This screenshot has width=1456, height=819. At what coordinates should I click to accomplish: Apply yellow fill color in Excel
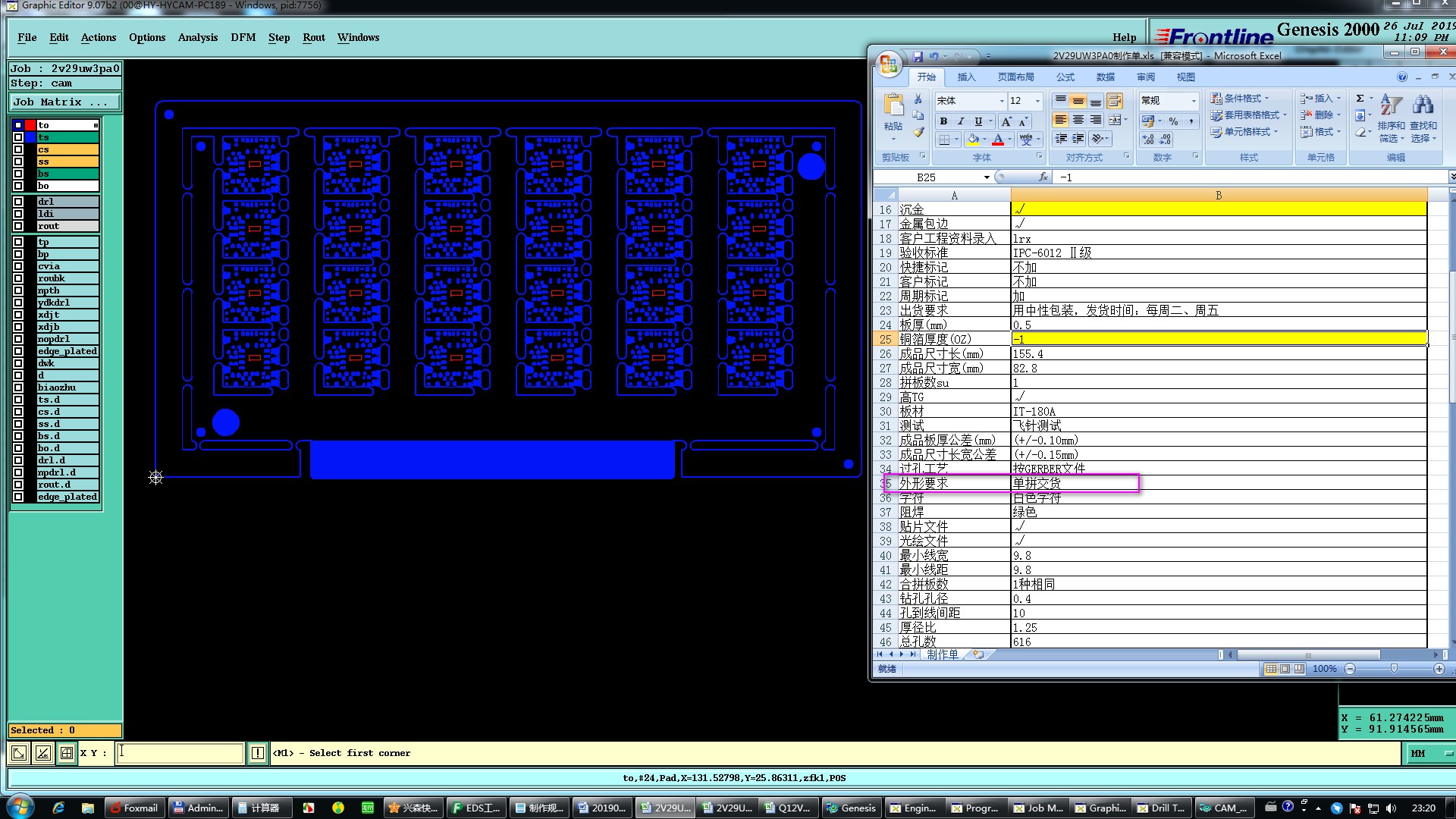973,140
